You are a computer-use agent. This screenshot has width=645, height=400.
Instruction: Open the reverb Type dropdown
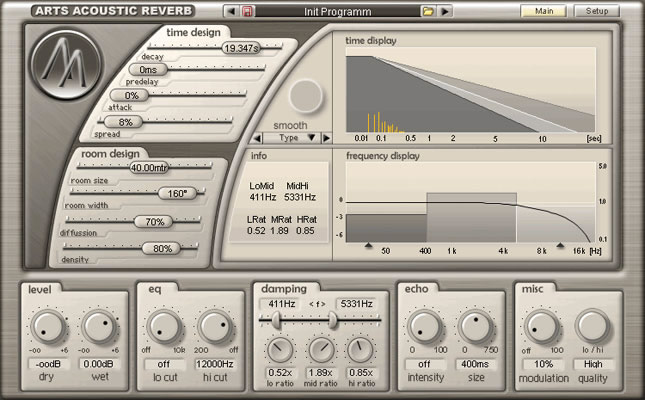[290, 137]
